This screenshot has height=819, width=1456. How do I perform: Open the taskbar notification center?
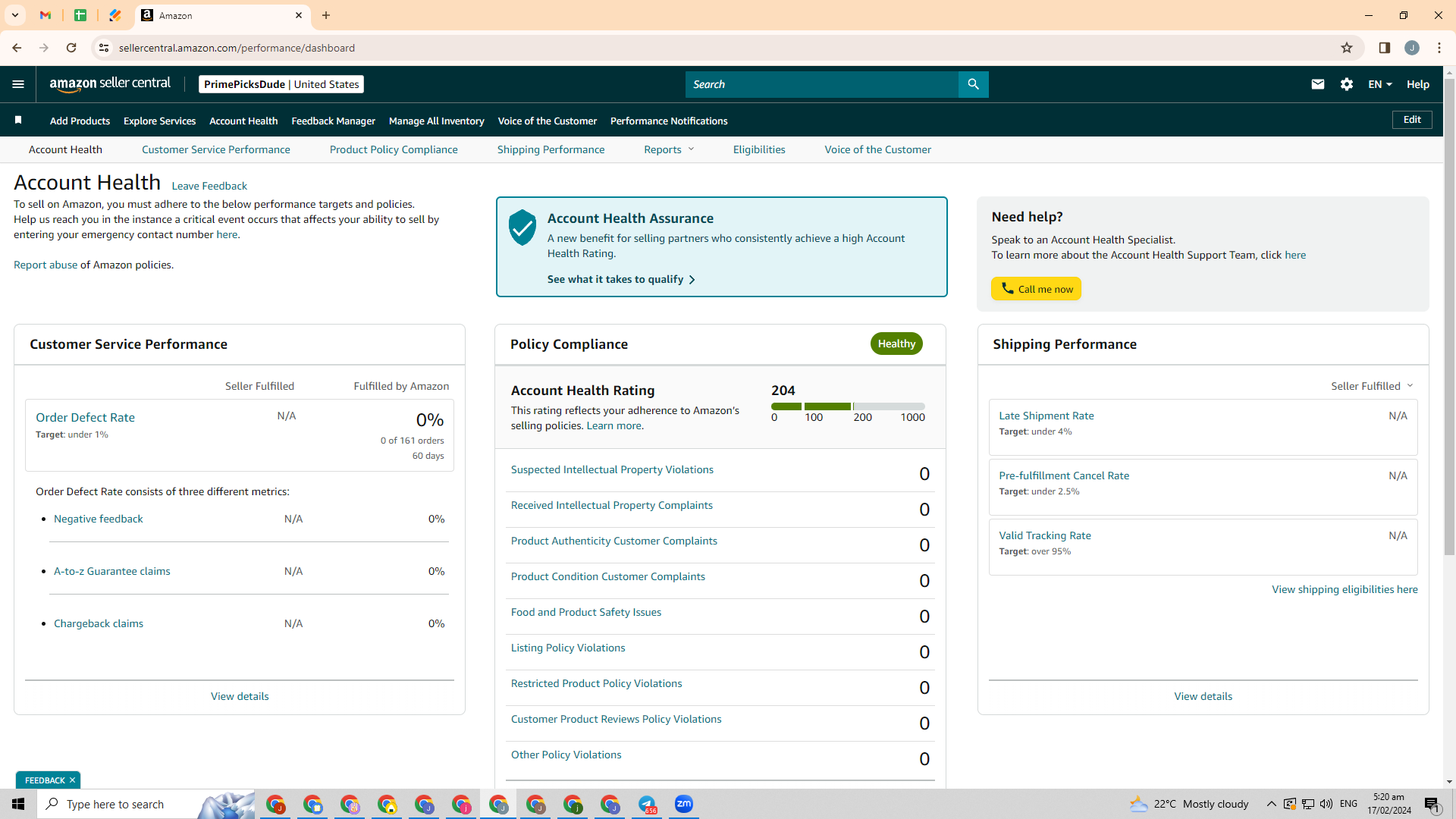(x=1432, y=804)
